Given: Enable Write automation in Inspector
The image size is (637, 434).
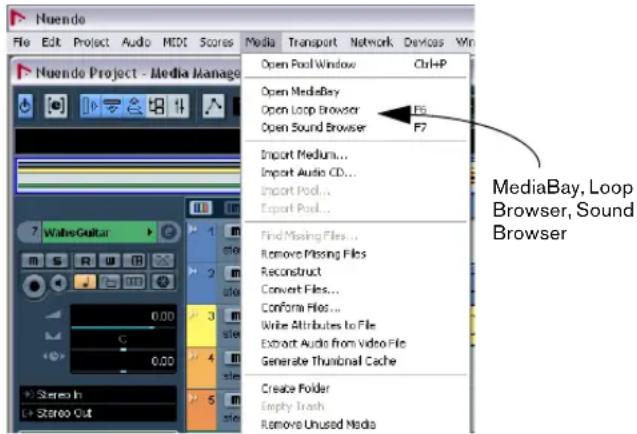Looking at the screenshot, I should 110,260.
